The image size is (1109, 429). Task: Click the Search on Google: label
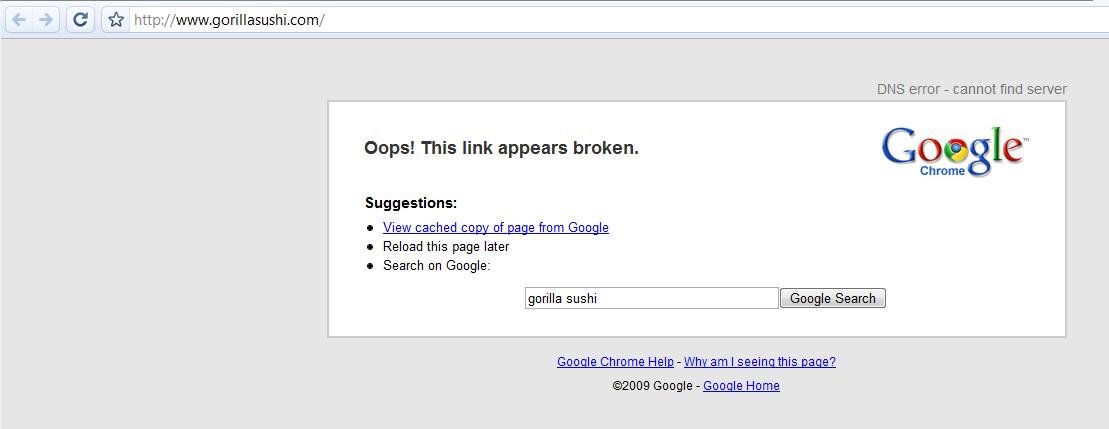click(436, 266)
